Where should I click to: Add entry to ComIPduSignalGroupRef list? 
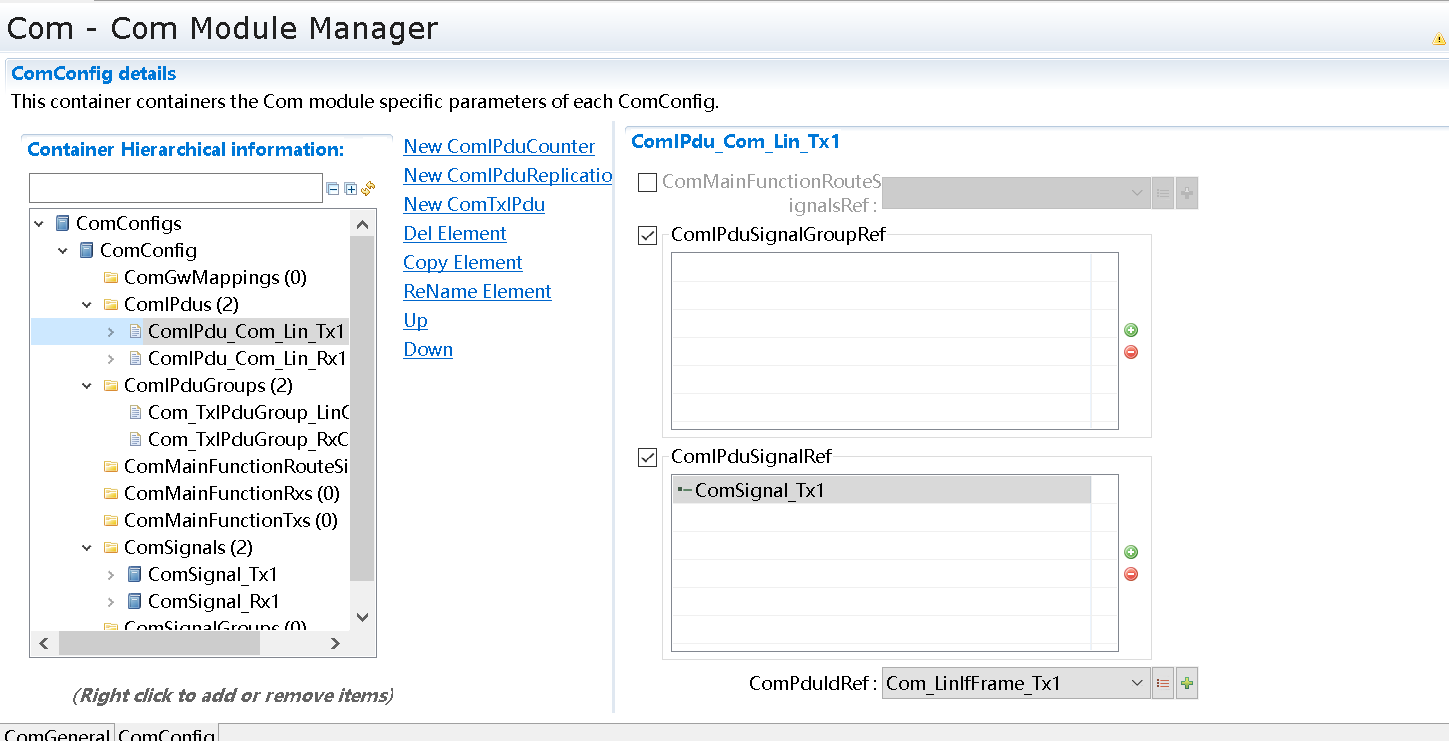[x=1131, y=330]
